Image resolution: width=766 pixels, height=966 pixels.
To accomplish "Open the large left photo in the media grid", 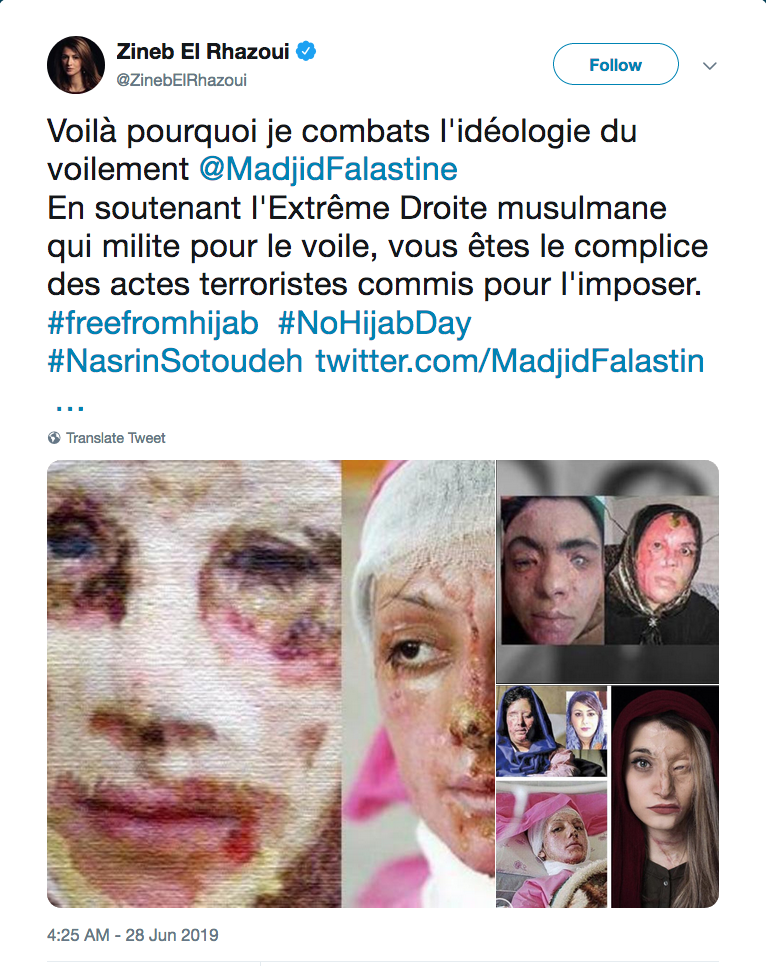I will tap(271, 684).
